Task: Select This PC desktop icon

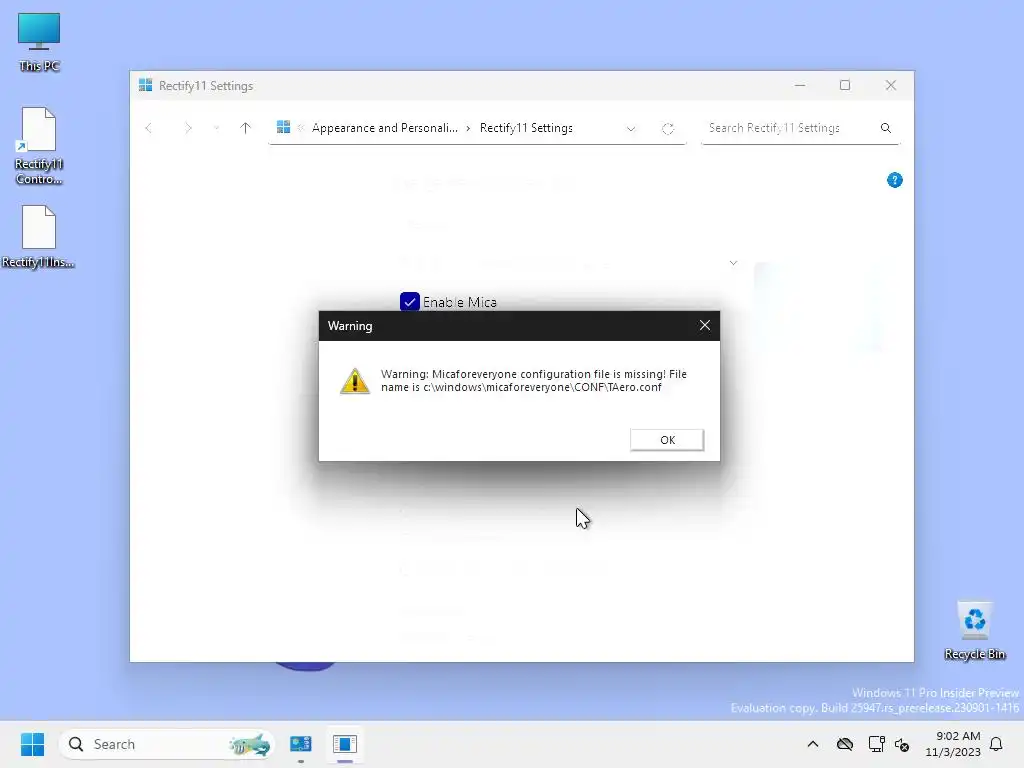Action: pos(39,42)
